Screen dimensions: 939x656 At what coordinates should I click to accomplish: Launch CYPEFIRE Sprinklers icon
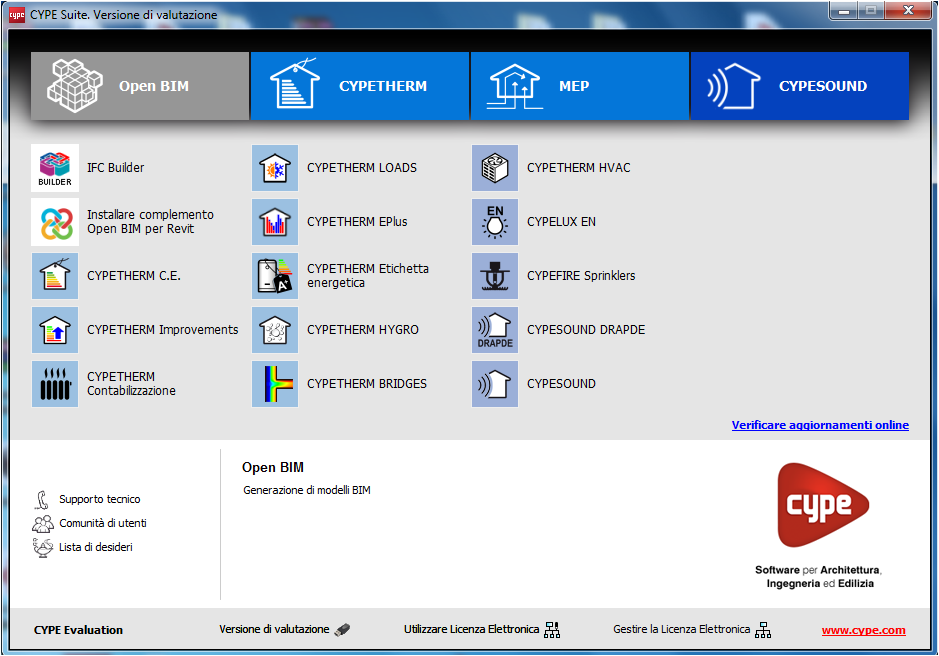tap(495, 276)
